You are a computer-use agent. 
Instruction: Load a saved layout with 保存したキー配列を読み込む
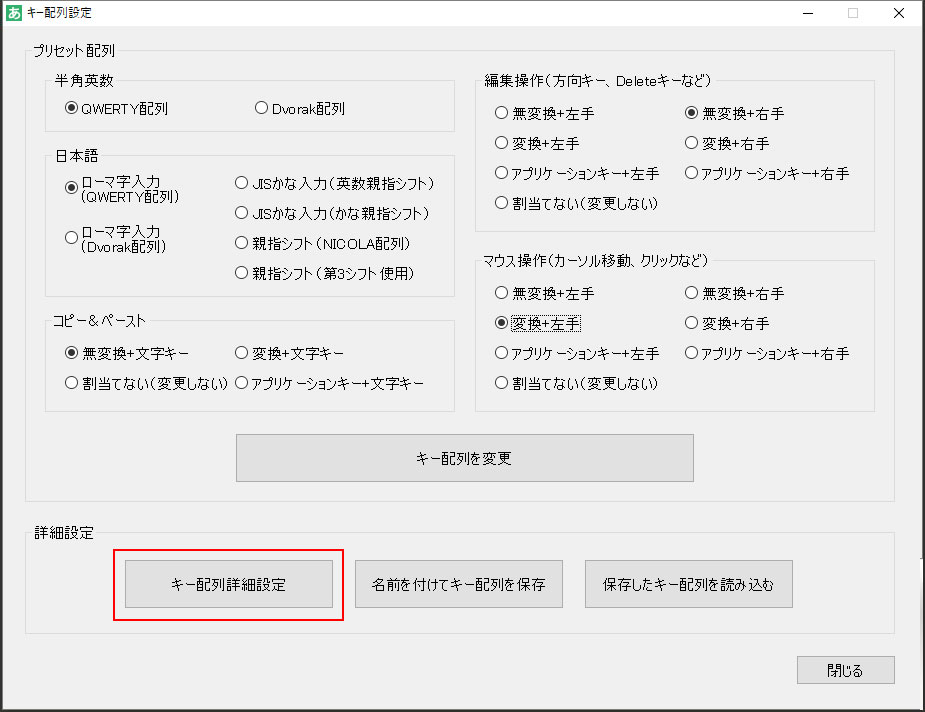[688, 584]
